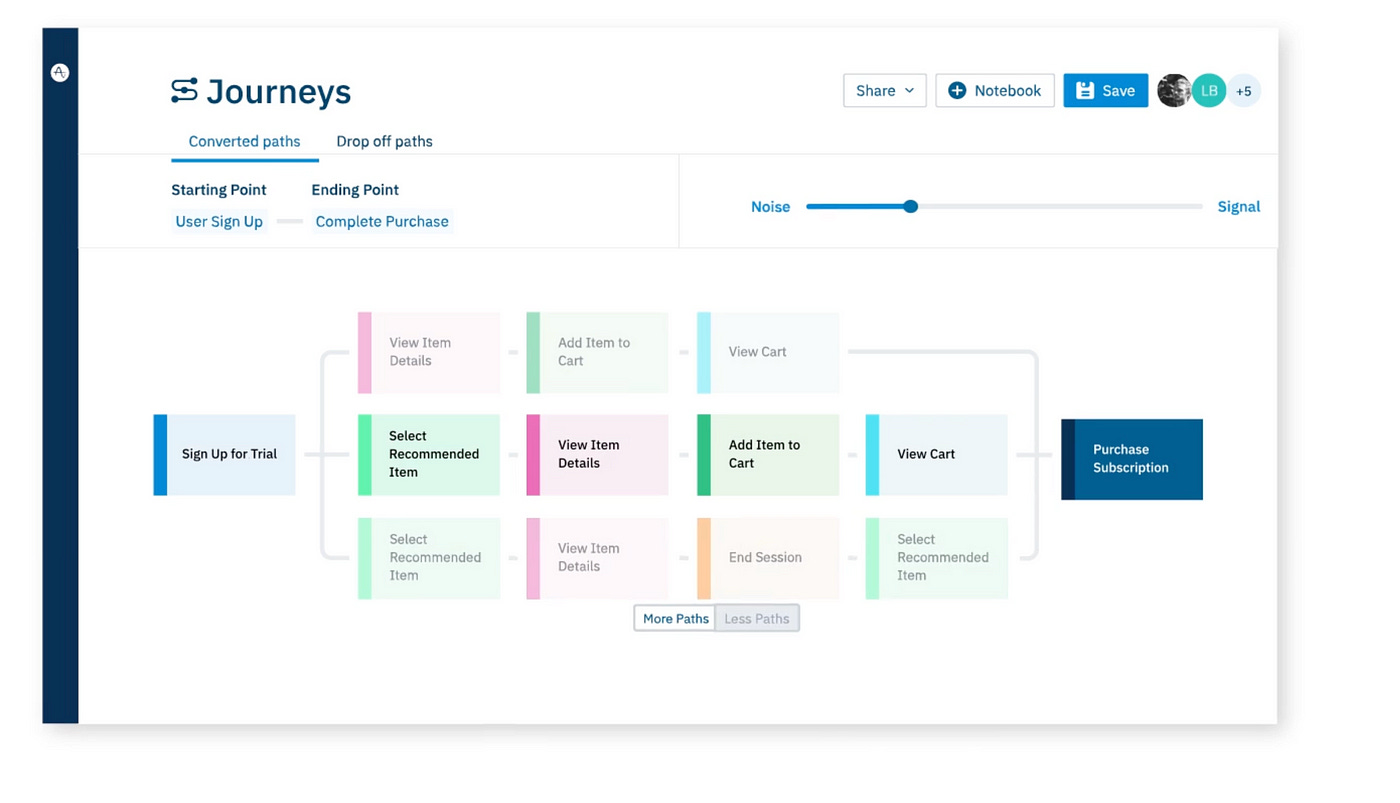1400x803 pixels.
Task: Click the Amplitude logo in sidebar
Action: 60,72
